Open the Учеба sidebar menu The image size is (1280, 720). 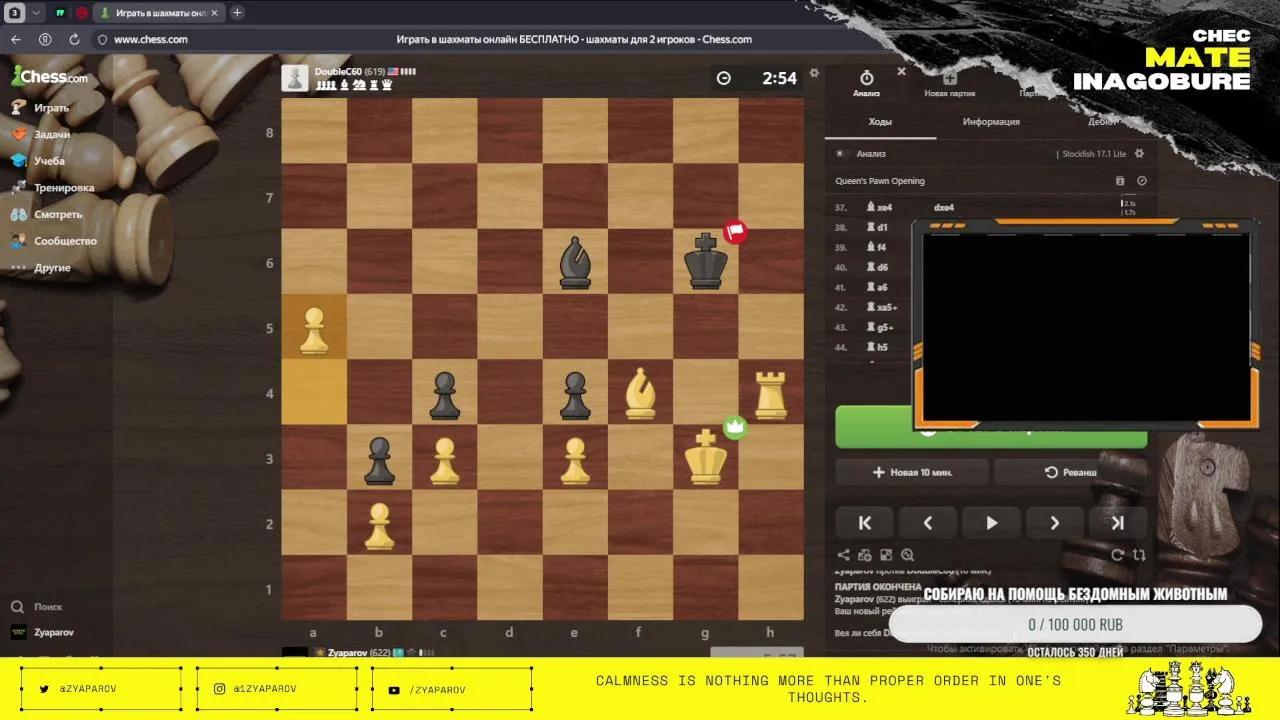click(38, 161)
